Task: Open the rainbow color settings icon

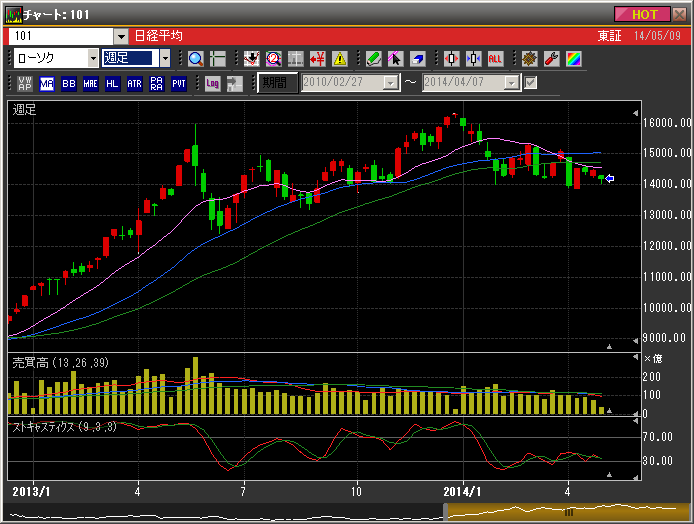Action: [573, 58]
